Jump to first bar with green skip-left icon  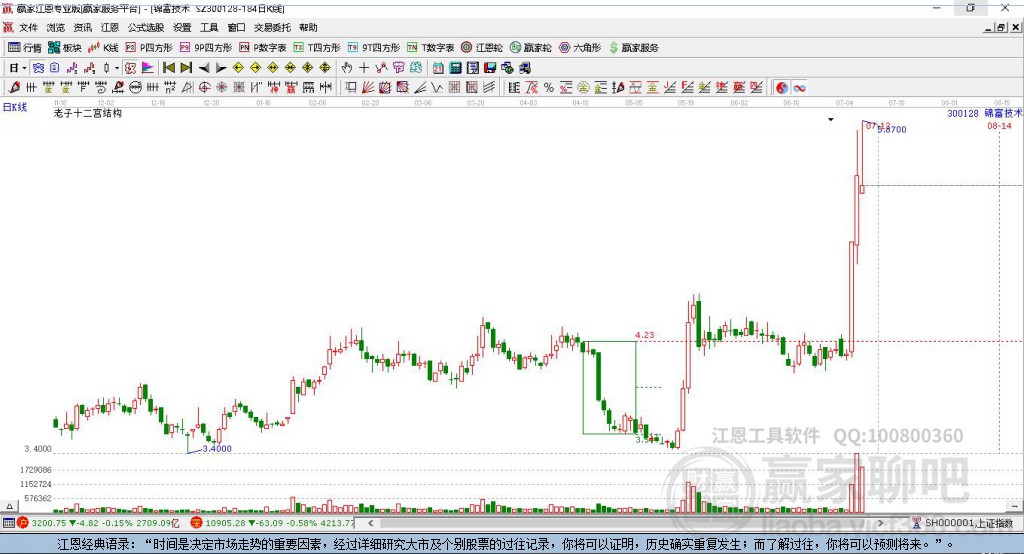pos(168,68)
